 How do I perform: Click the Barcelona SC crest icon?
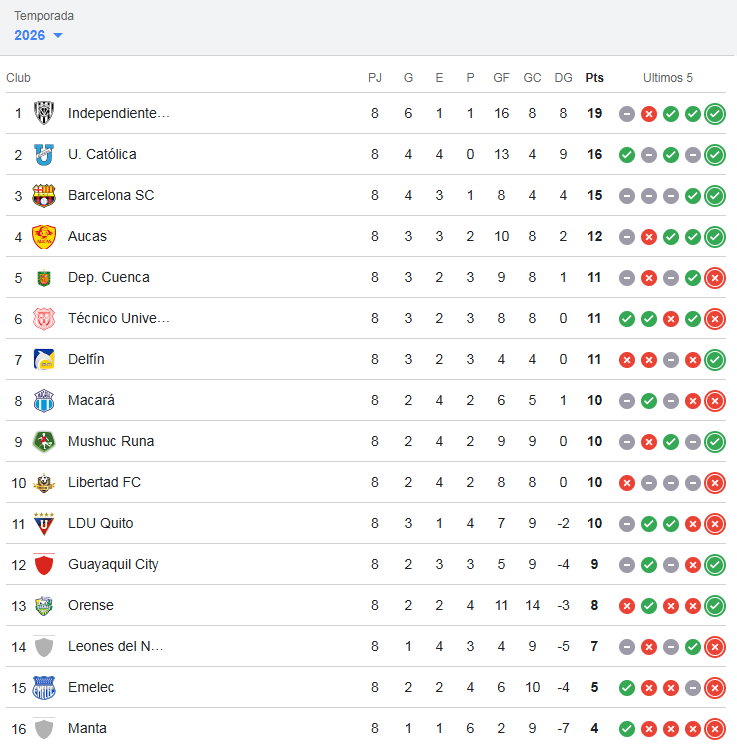(44, 195)
